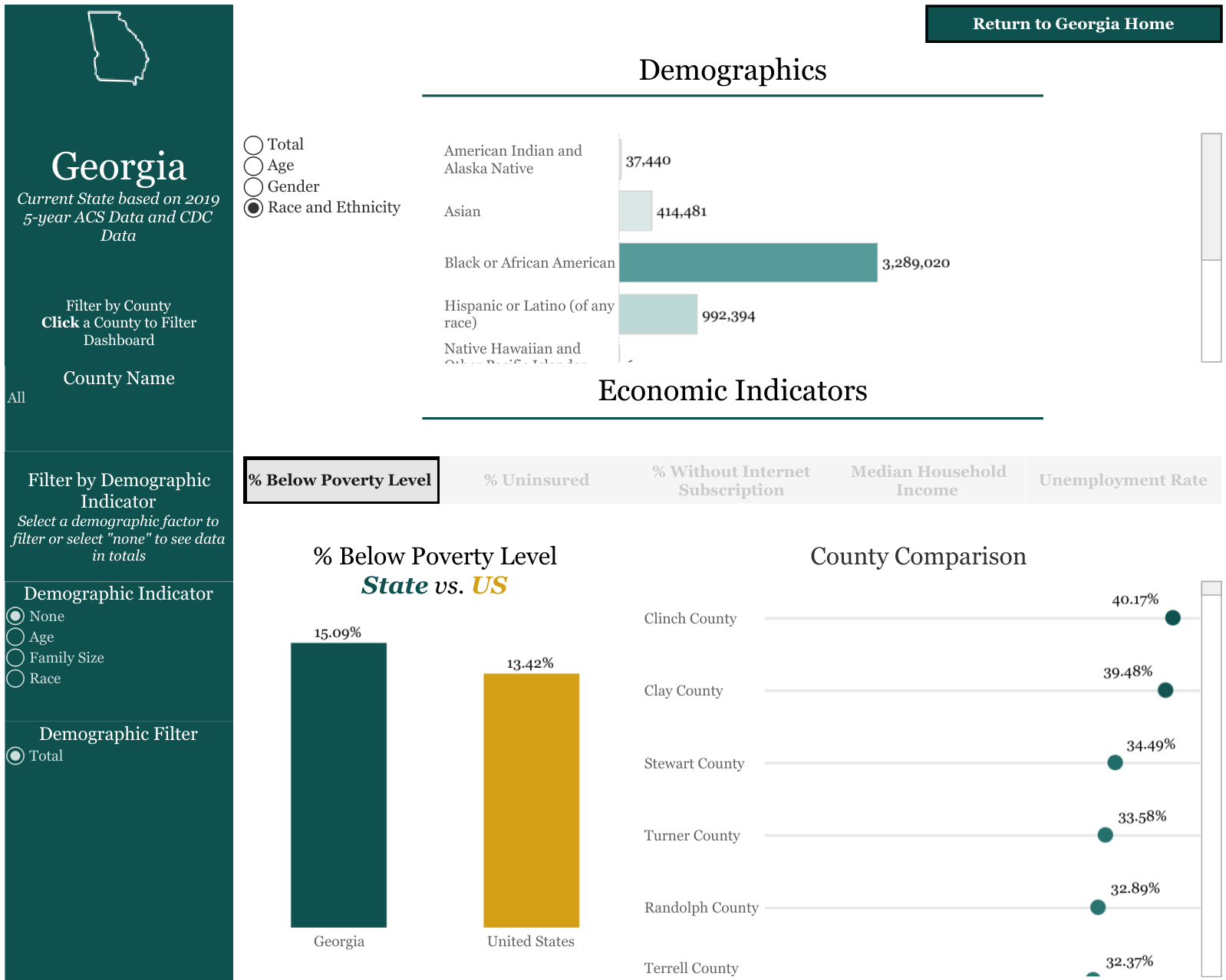Click the Black or African American bar
Screen dimensions: 1226x980
747,263
